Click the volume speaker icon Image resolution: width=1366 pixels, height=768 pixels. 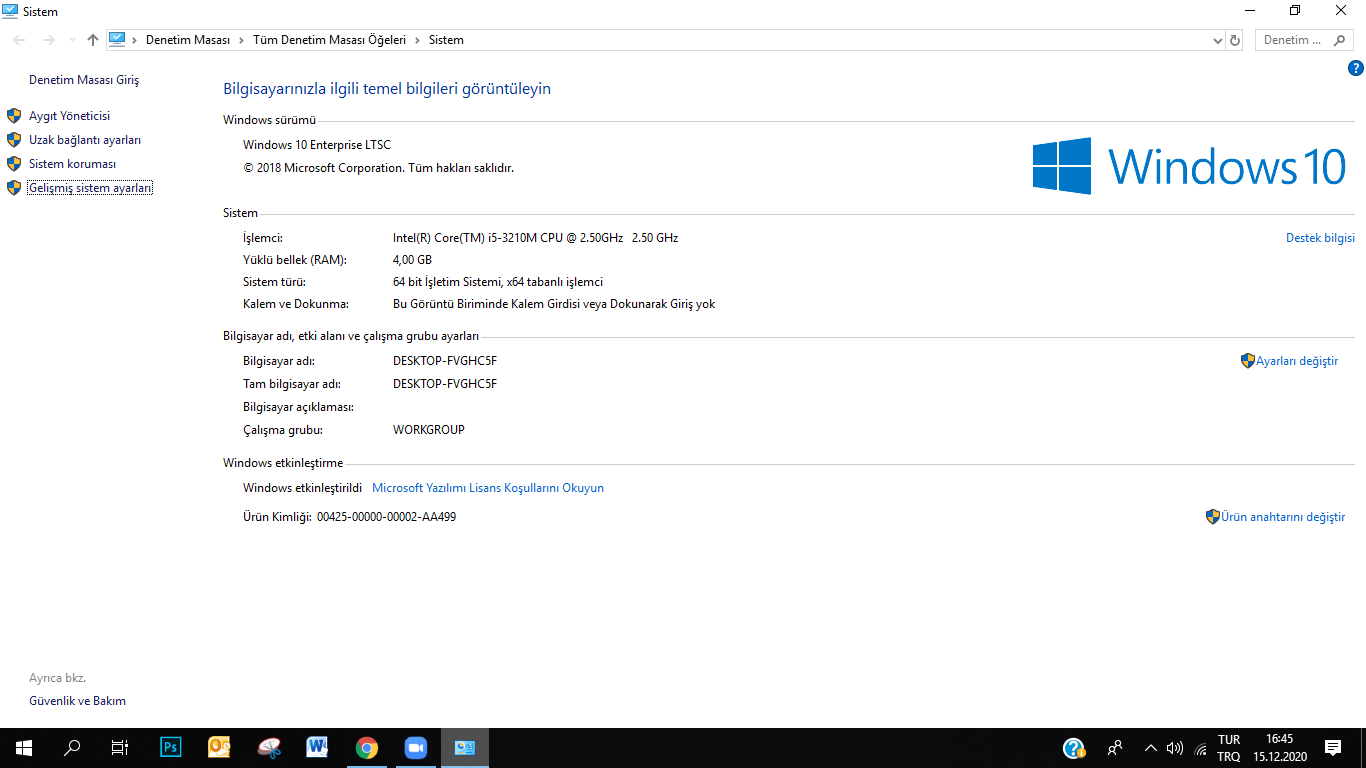(x=1175, y=747)
